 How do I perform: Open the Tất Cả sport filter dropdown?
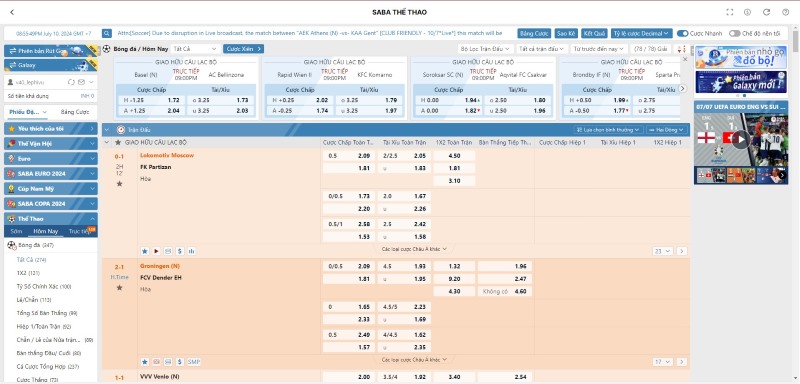195,49
